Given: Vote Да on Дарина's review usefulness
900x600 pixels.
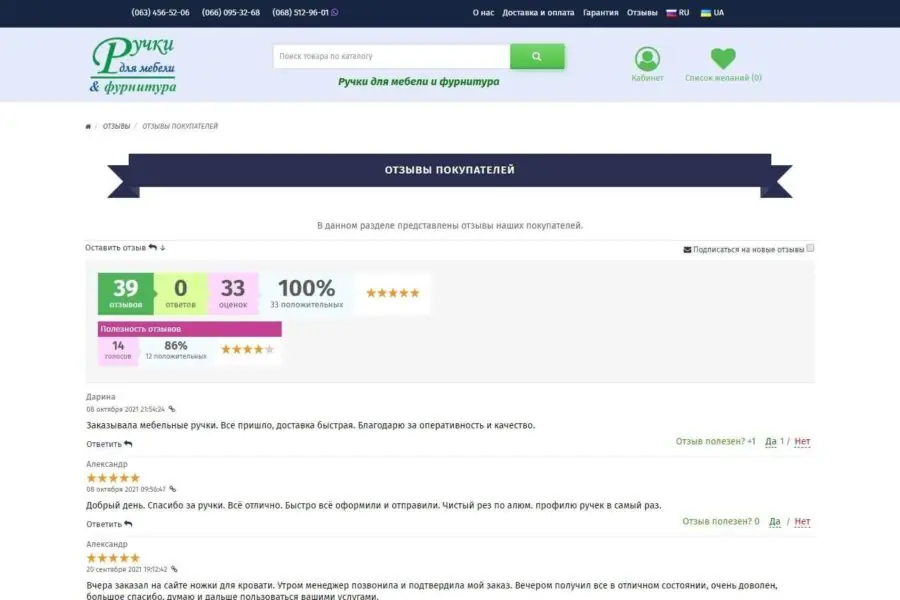Looking at the screenshot, I should (770, 441).
